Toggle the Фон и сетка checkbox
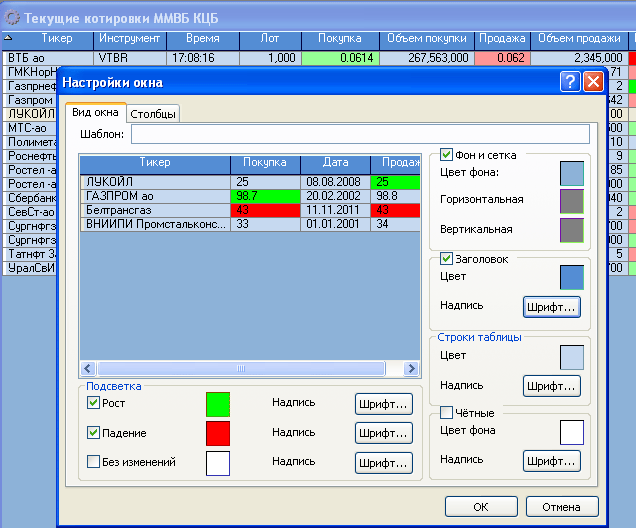 click(x=446, y=155)
